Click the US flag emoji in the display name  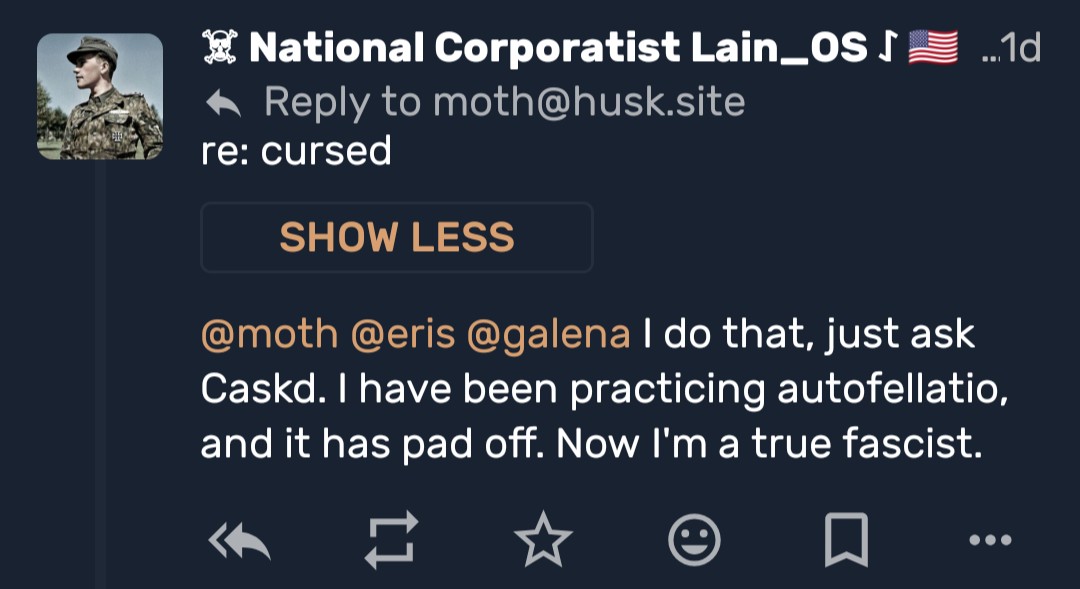pyautogui.click(x=932, y=47)
